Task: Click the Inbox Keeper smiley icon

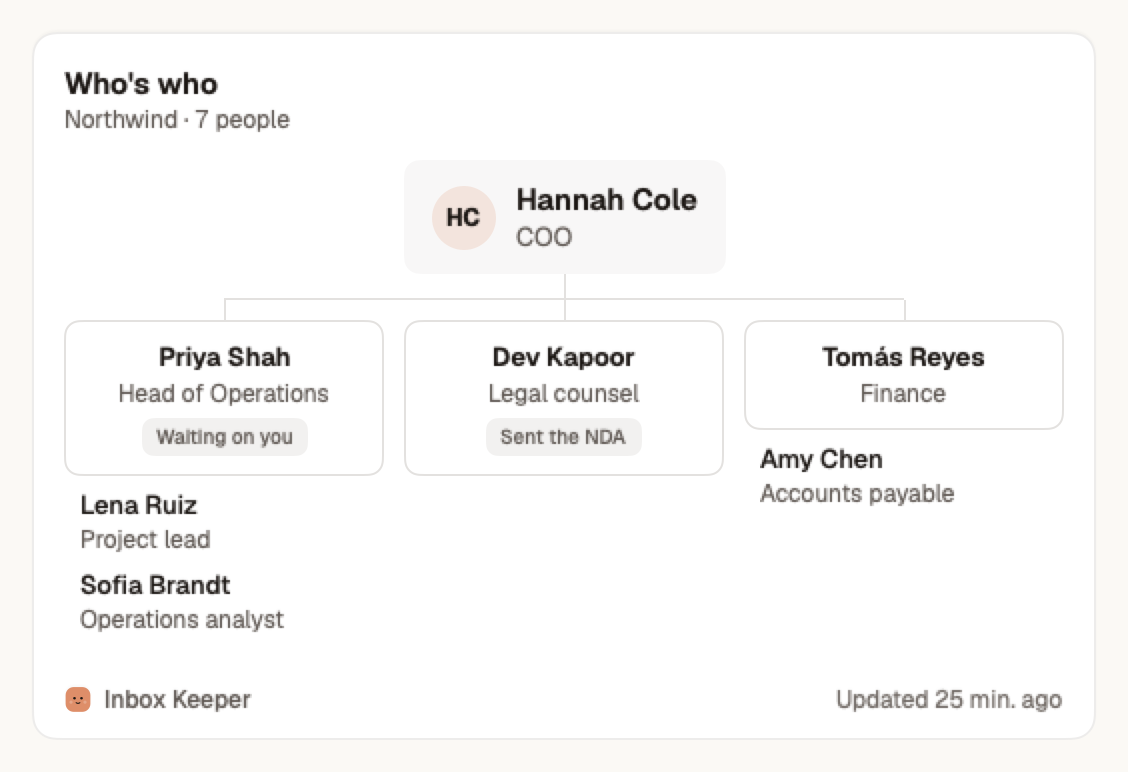Action: [78, 699]
